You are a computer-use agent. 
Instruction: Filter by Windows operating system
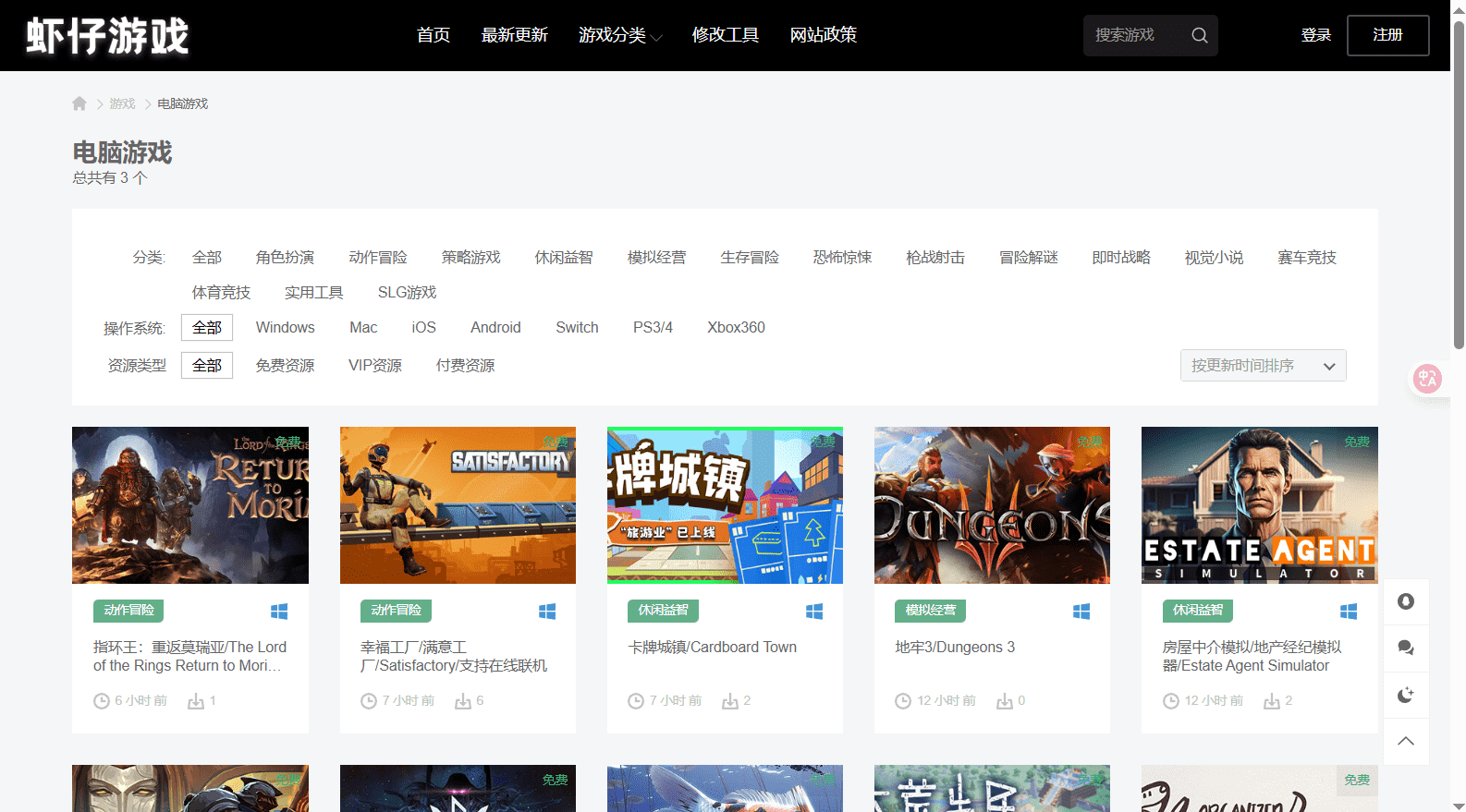(x=286, y=328)
